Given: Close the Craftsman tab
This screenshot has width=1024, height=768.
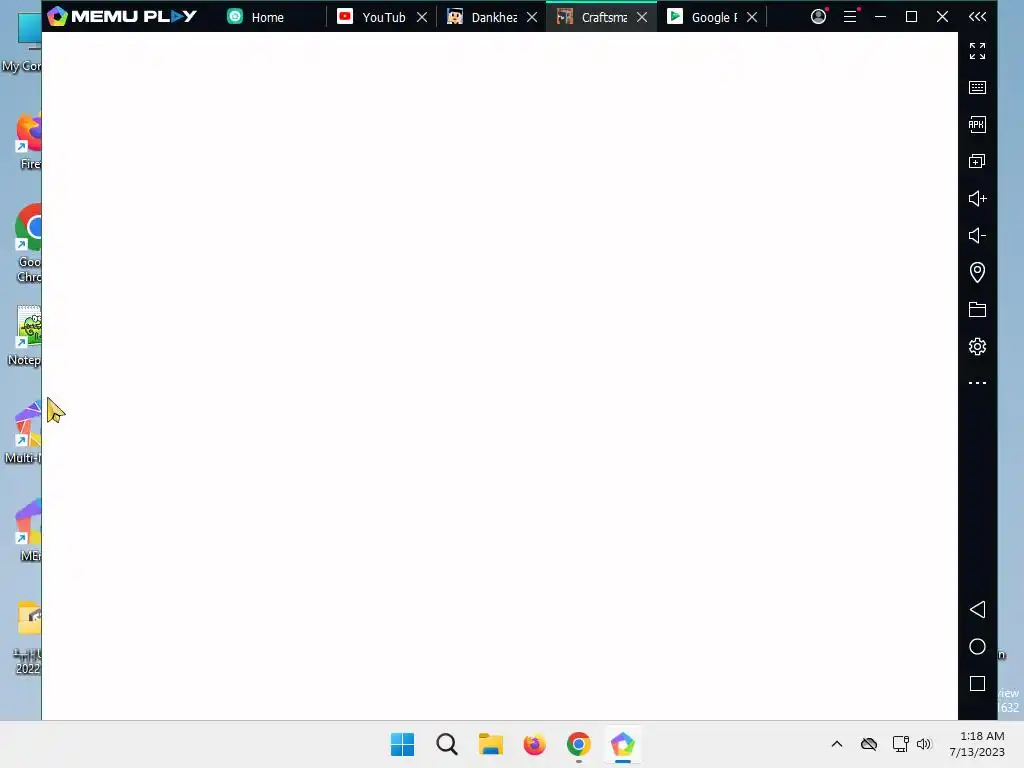Looking at the screenshot, I should tap(642, 17).
